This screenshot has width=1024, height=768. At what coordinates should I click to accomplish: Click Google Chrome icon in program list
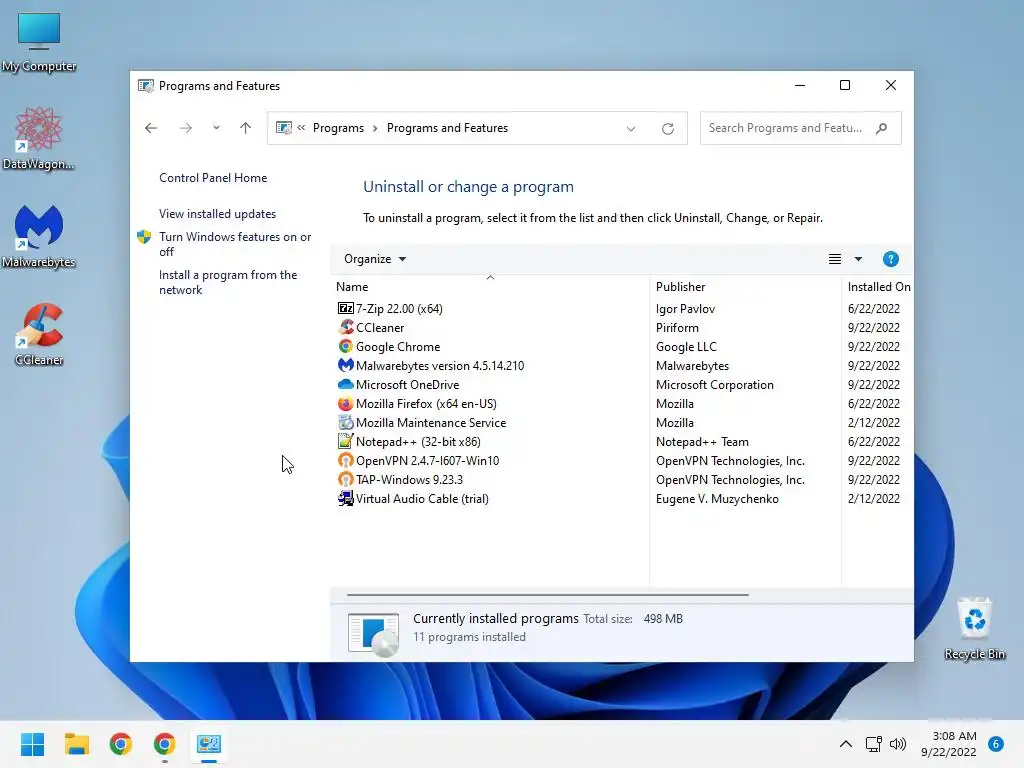click(345, 346)
